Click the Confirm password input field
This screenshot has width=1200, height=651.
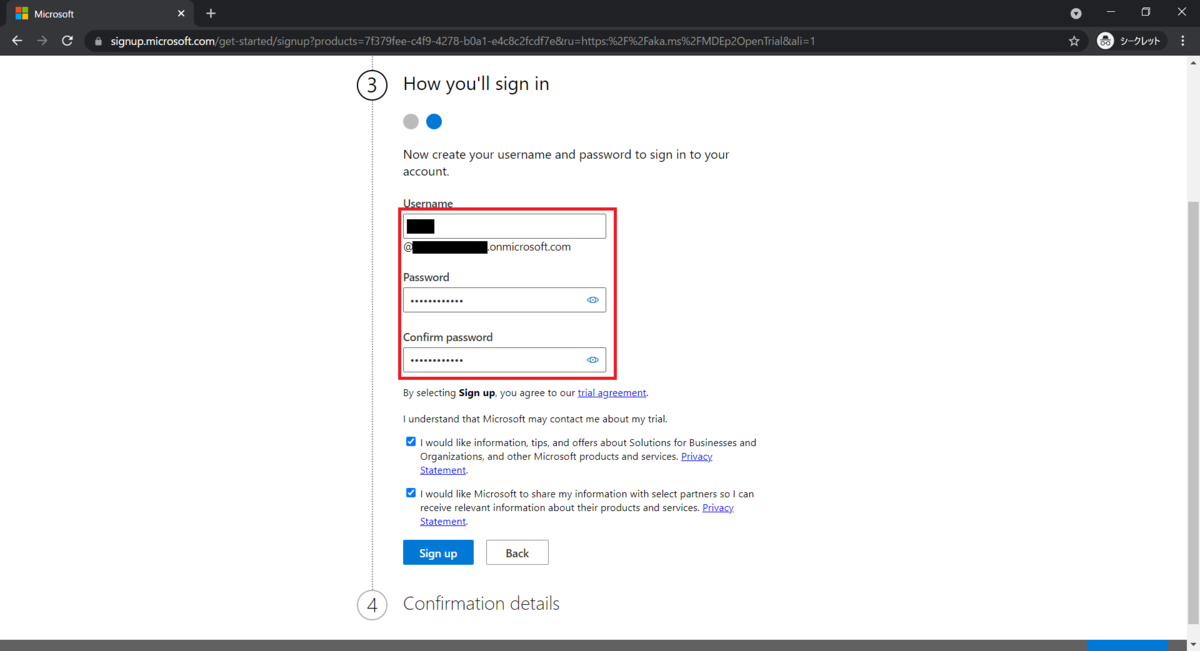click(x=504, y=360)
